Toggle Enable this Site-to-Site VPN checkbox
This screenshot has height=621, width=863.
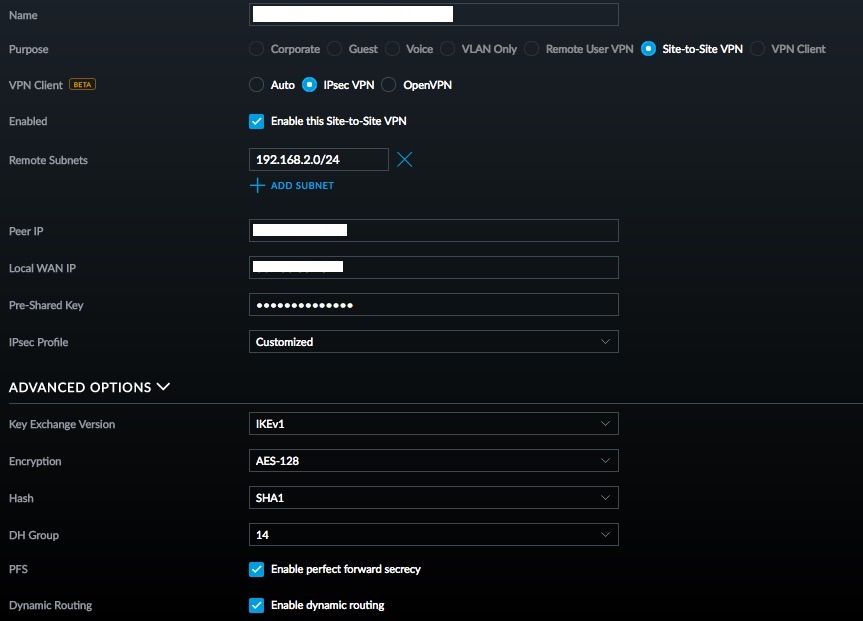pos(257,121)
